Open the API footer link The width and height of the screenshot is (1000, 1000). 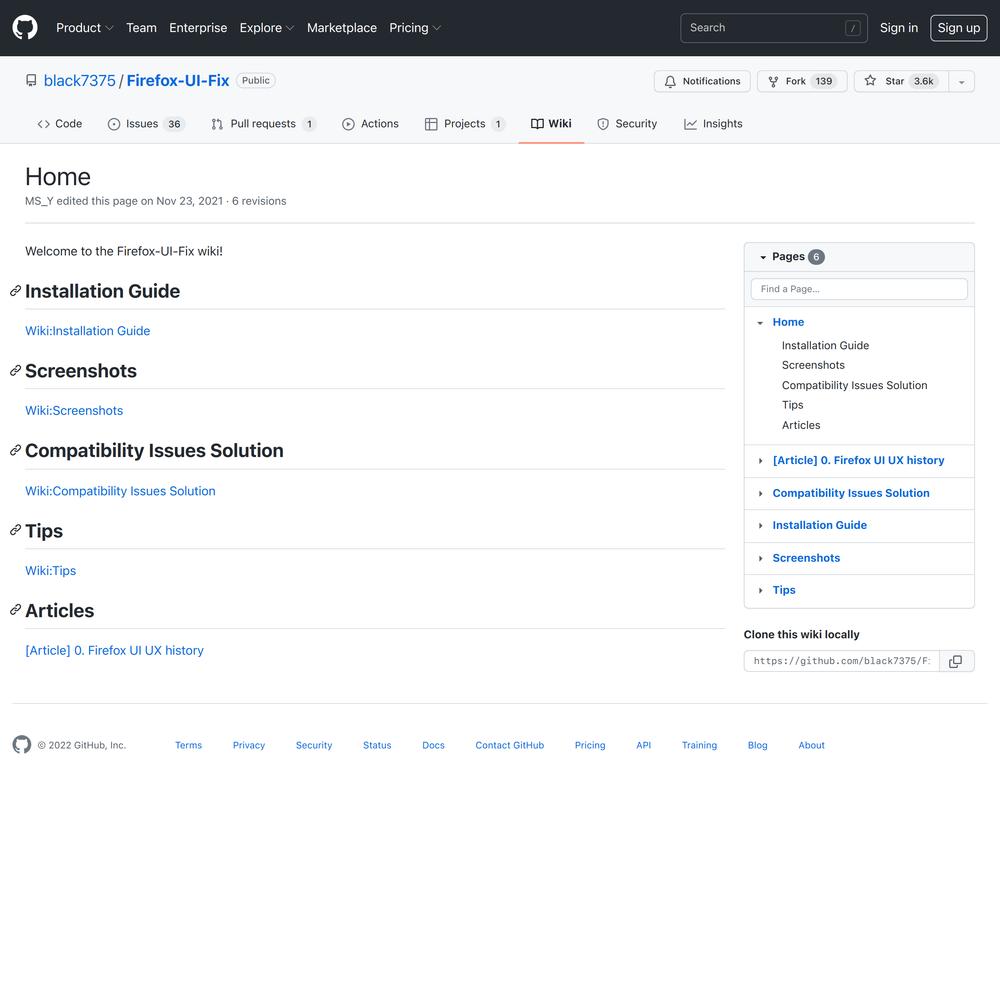[x=643, y=745]
